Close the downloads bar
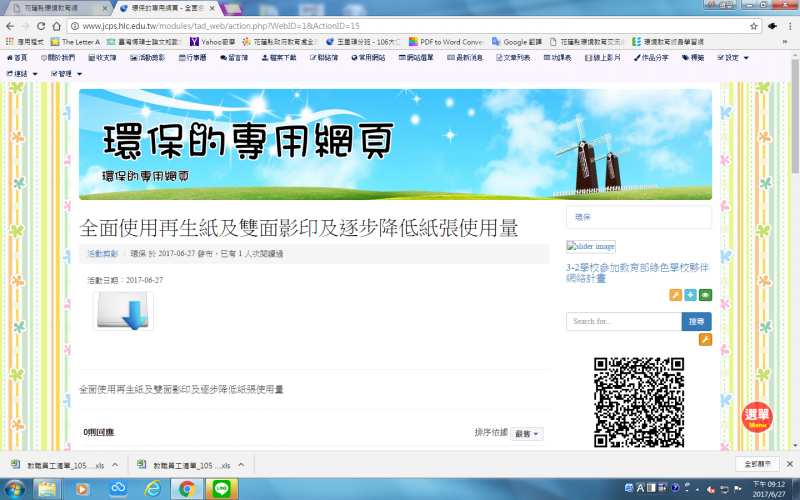 pos(790,464)
